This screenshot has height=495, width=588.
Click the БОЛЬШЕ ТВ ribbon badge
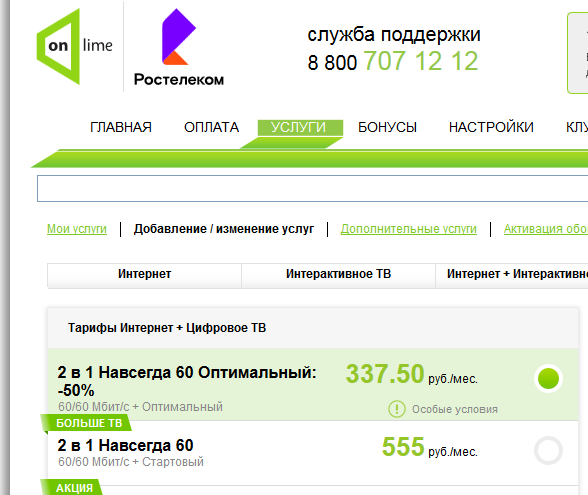[87, 423]
